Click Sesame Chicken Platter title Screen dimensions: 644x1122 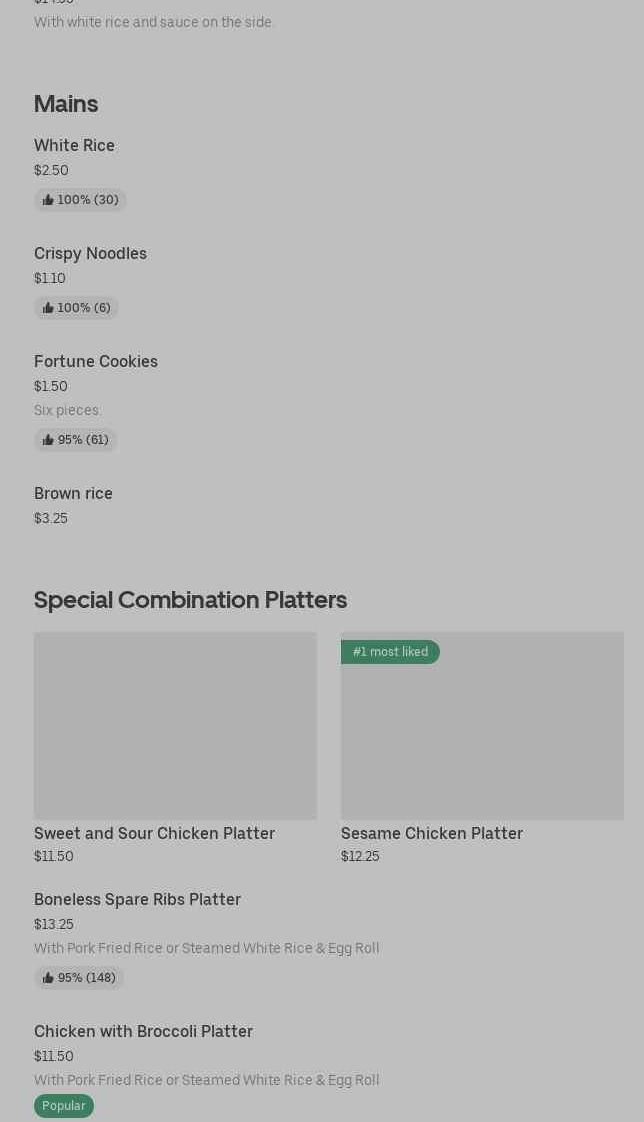click(432, 834)
